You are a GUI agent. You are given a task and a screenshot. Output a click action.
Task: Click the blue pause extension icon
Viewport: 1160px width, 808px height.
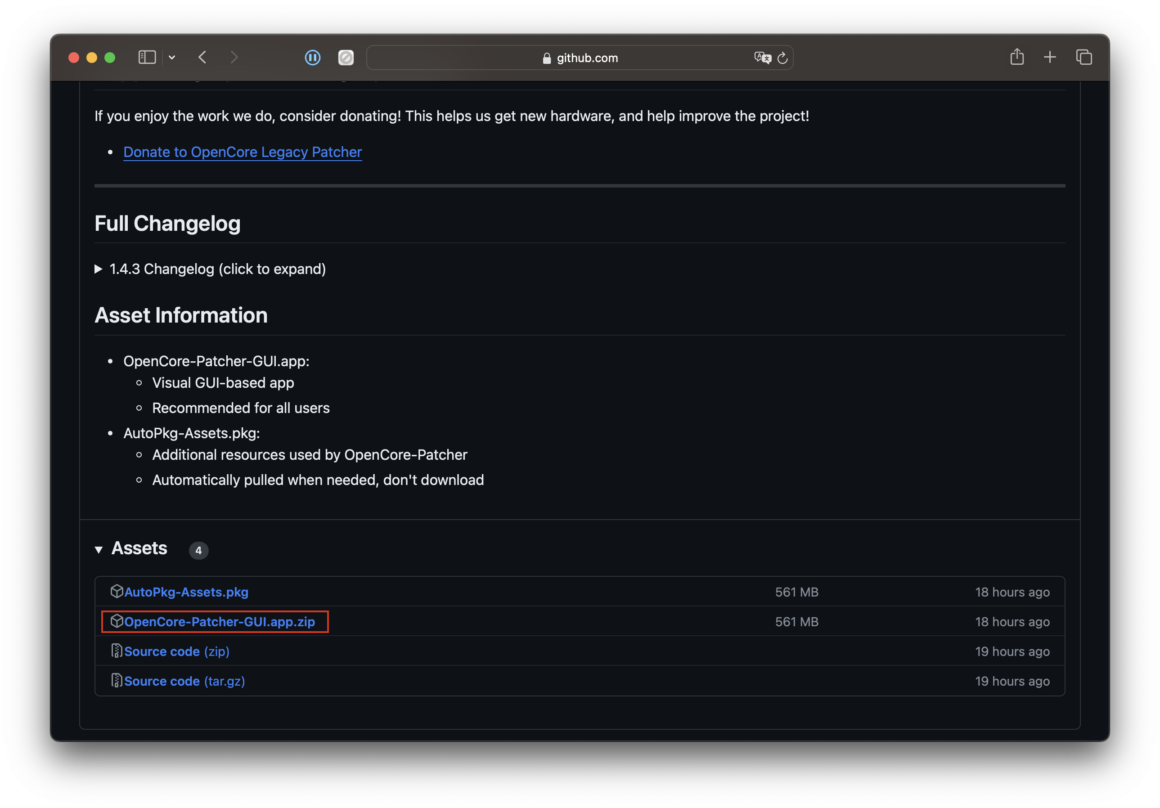pos(312,57)
